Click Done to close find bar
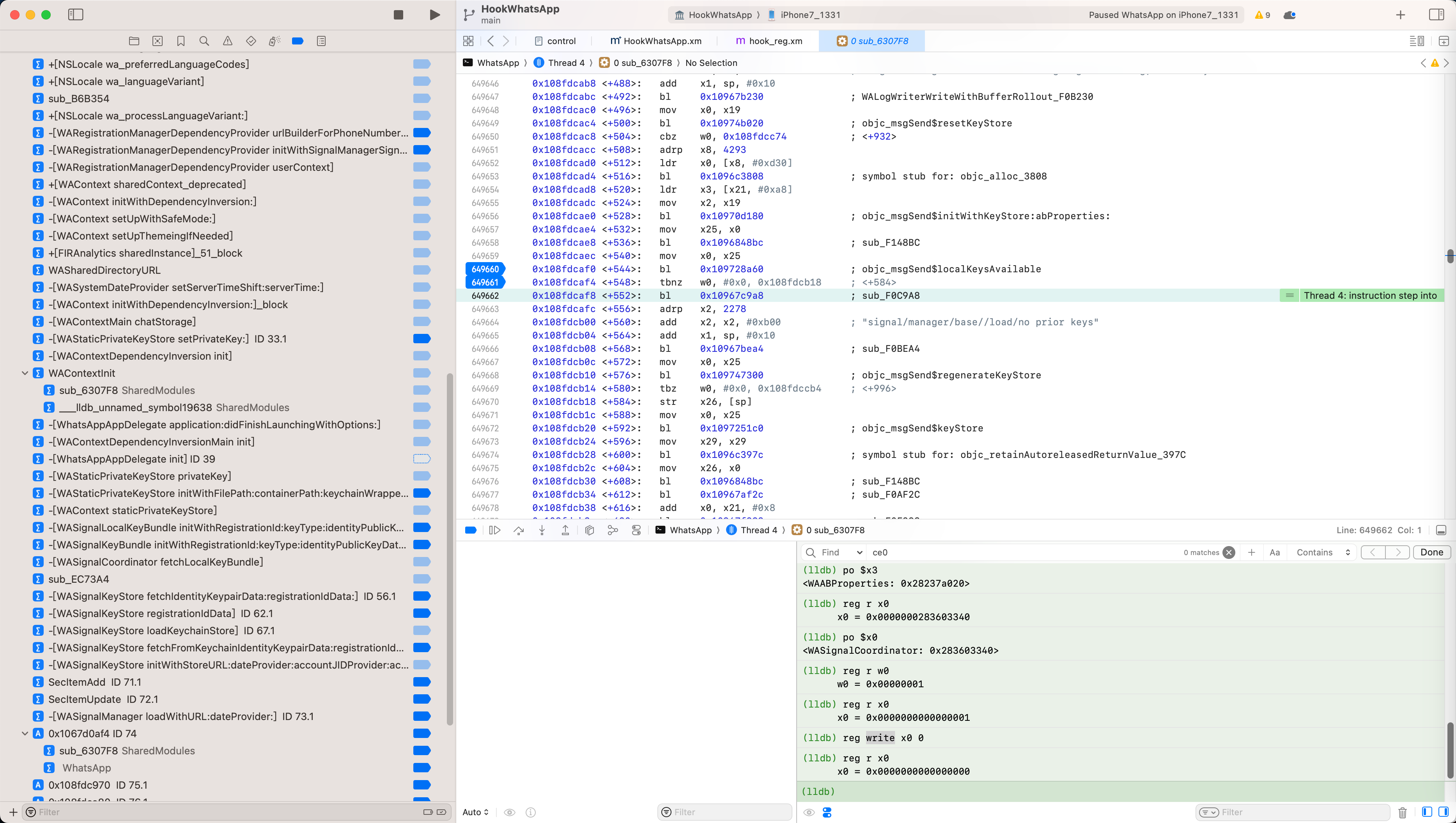1456x823 pixels. 1431,552
